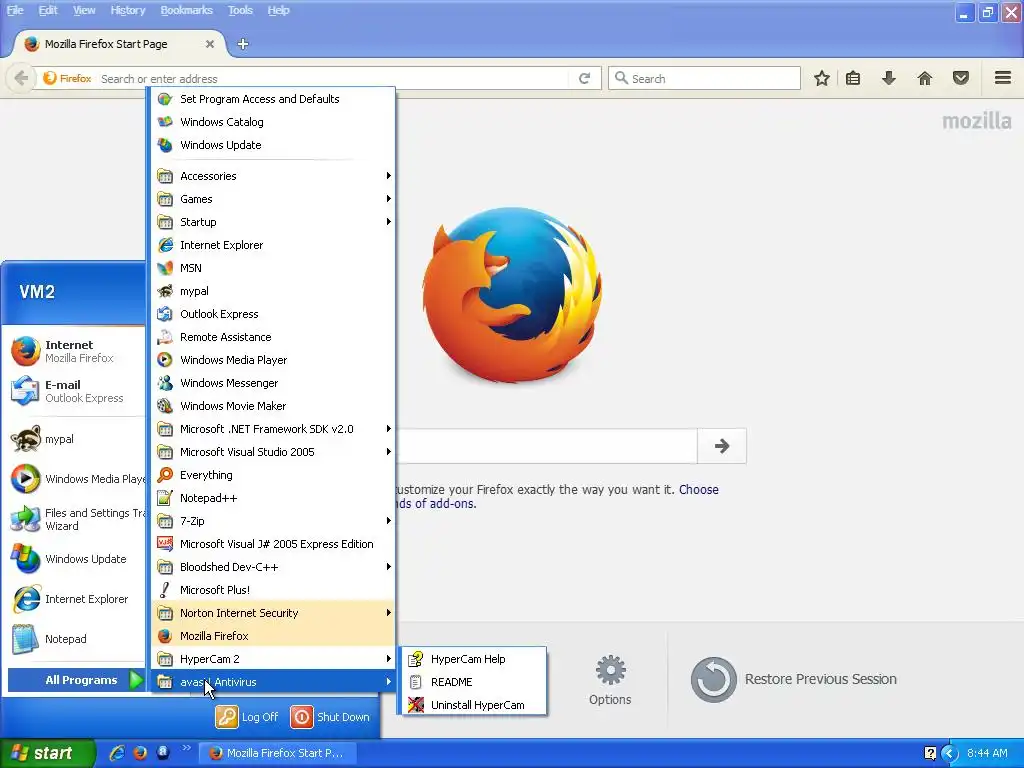Launch Windows Movie Maker
Screen dimensions: 1024x768
tap(273, 406)
